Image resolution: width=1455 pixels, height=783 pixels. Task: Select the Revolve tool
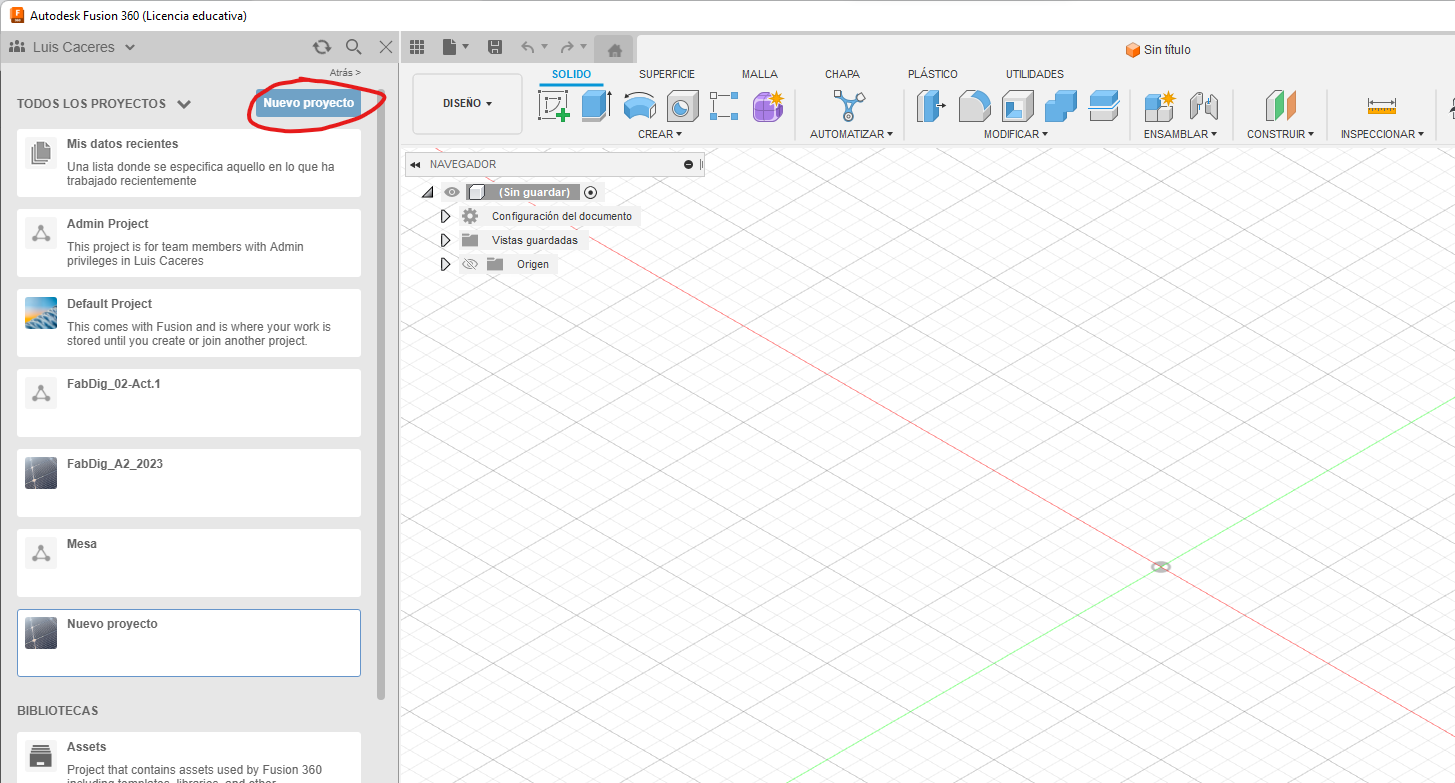[x=640, y=106]
